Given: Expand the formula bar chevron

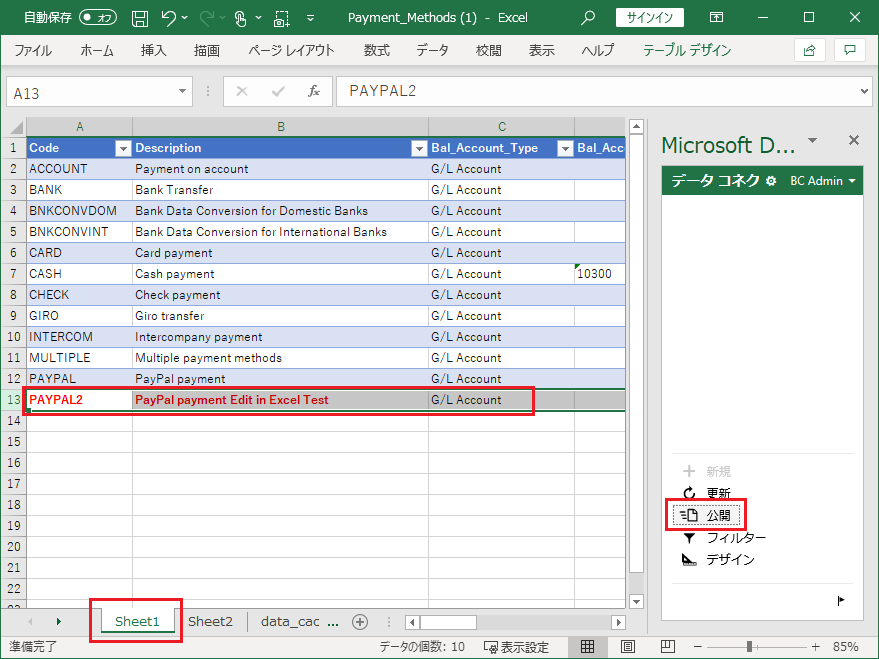Looking at the screenshot, I should click(x=864, y=91).
